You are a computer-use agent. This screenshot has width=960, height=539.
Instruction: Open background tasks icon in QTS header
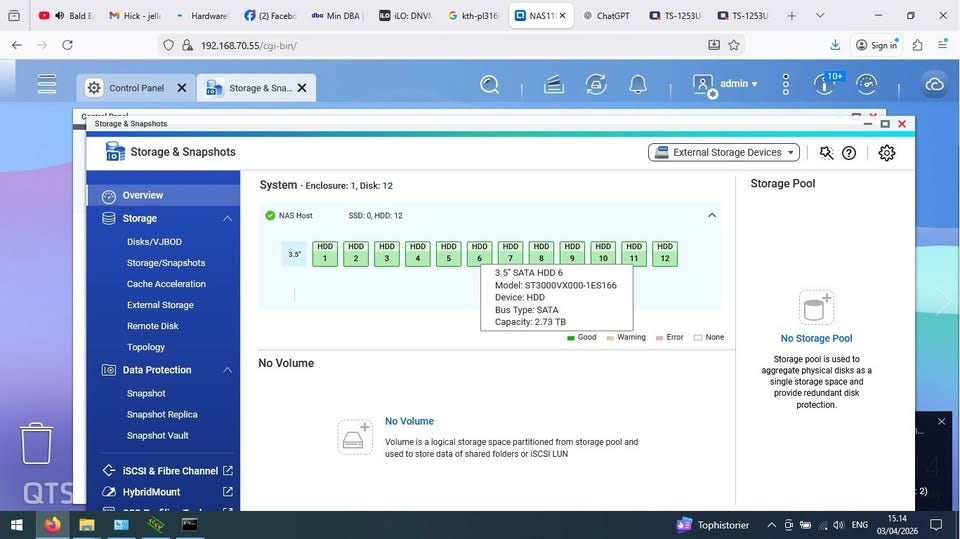pos(553,85)
